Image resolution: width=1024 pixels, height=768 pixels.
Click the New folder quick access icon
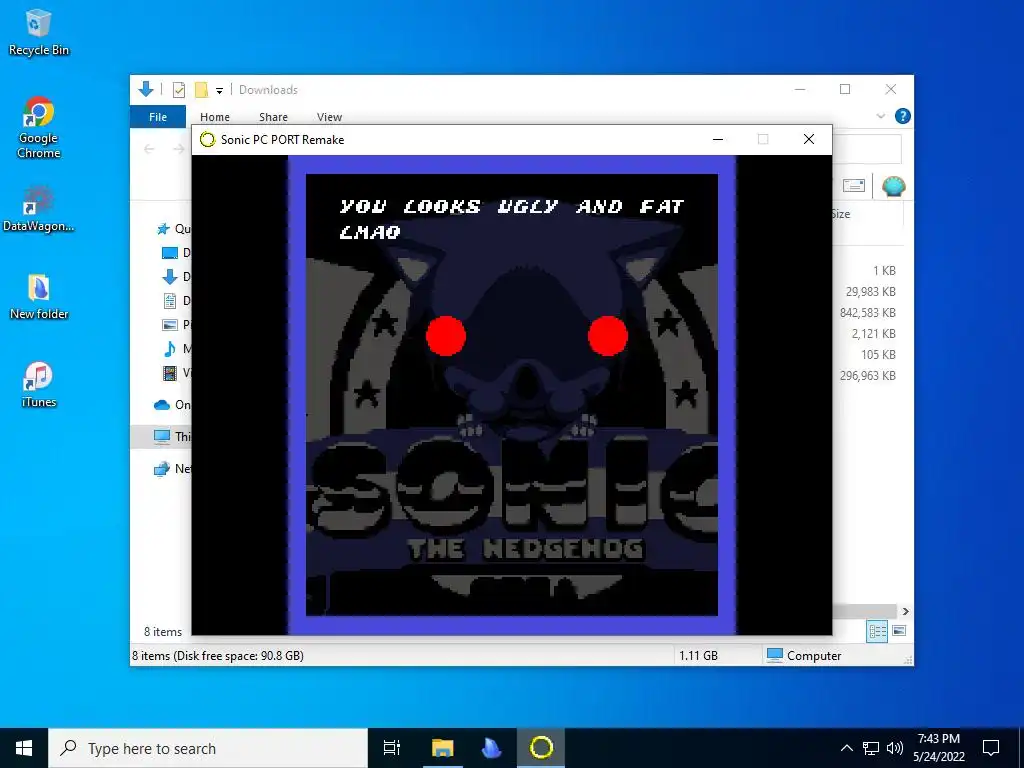pyautogui.click(x=201, y=89)
